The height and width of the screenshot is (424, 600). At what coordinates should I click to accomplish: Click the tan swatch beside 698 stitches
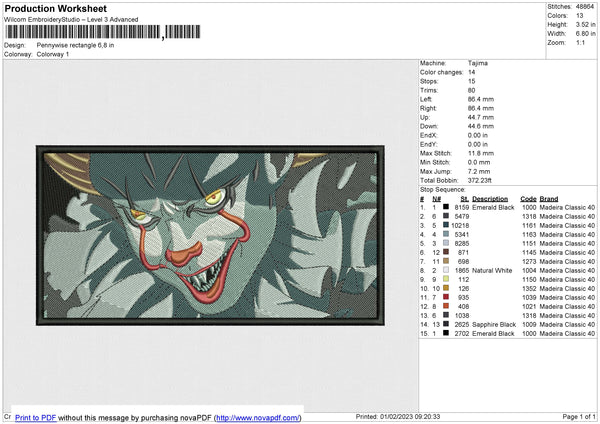pos(446,261)
